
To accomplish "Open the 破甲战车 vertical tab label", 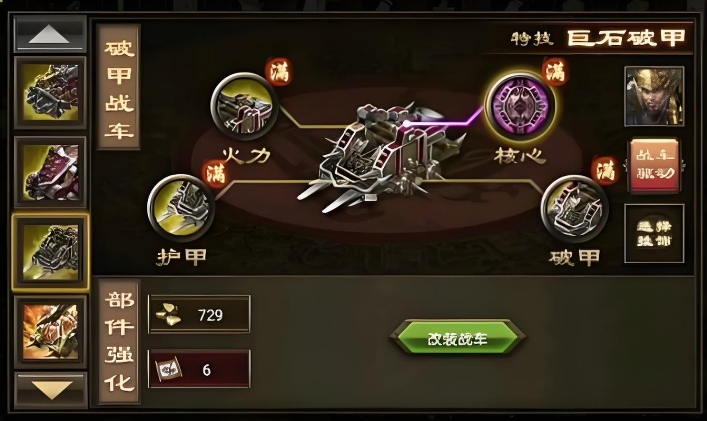I will tap(119, 87).
